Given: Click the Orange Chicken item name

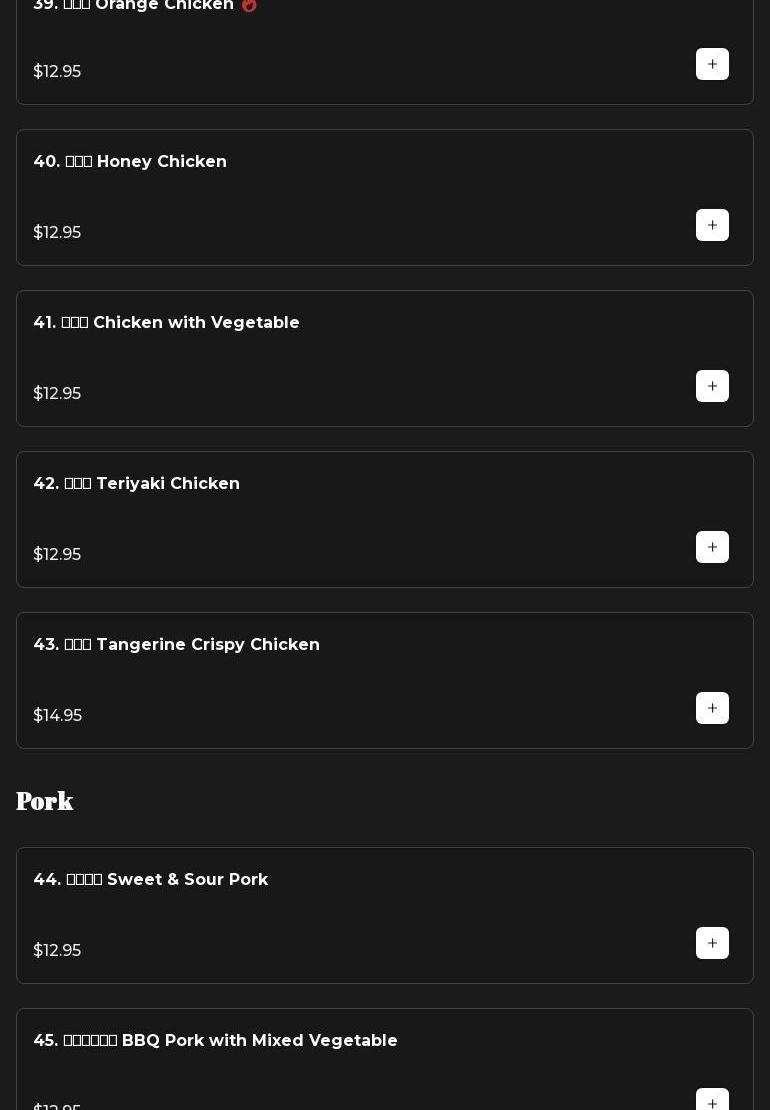Looking at the screenshot, I should coord(133,5).
